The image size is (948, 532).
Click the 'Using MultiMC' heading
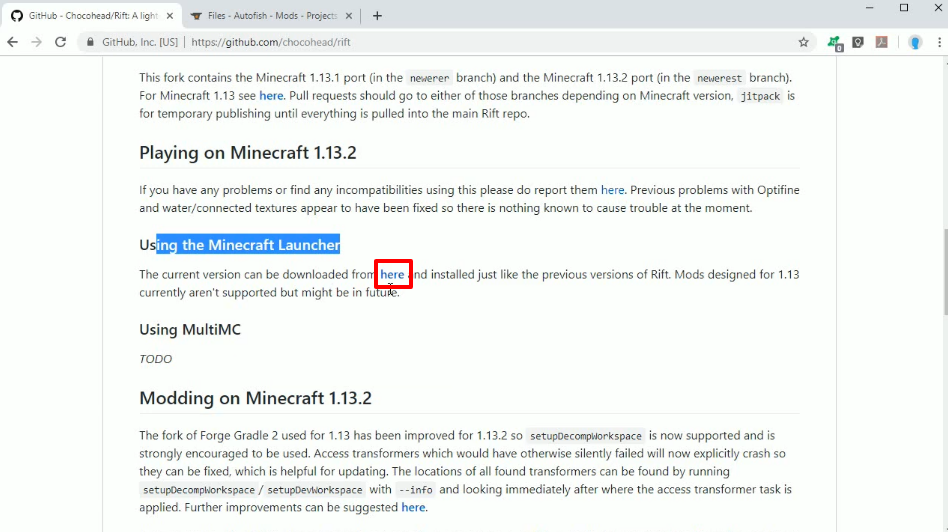190,329
